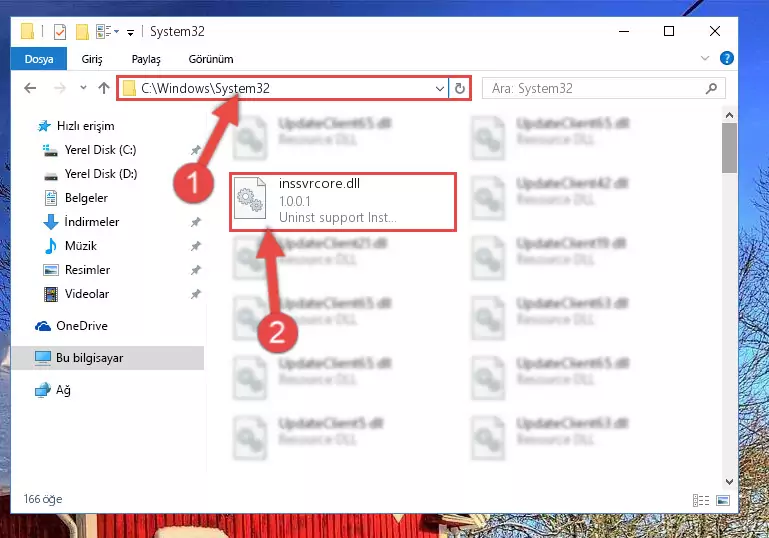Image resolution: width=769 pixels, height=538 pixels.
Task: Go up one folder level
Action: coord(103,88)
